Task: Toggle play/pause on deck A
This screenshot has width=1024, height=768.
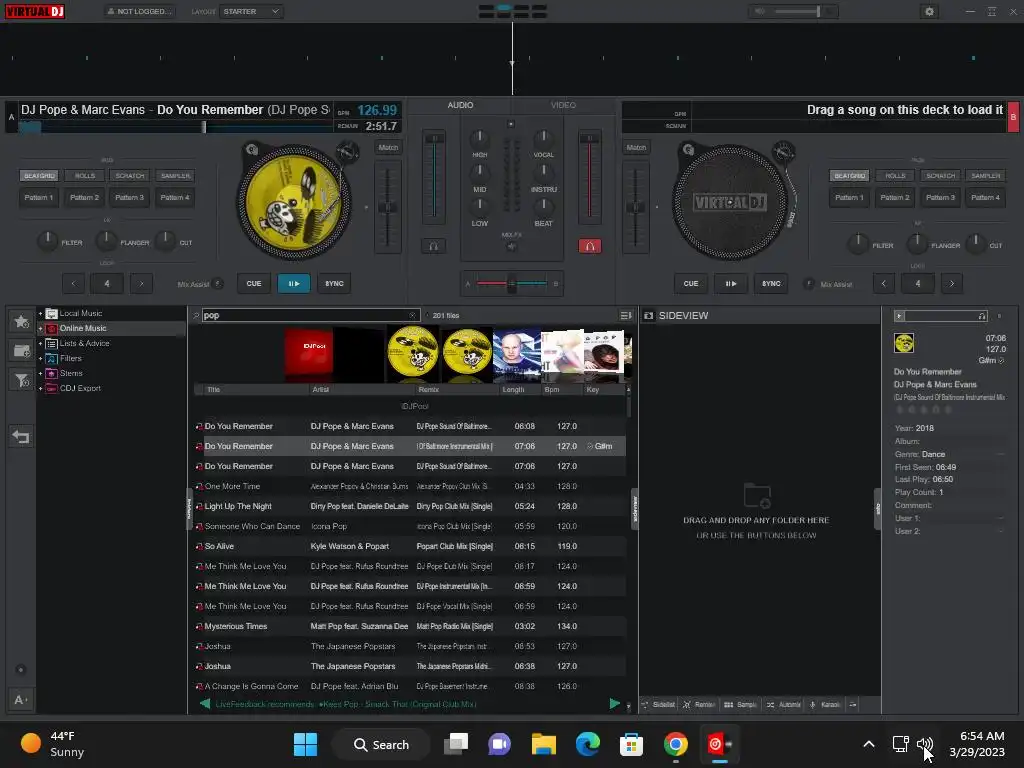Action: (x=294, y=283)
